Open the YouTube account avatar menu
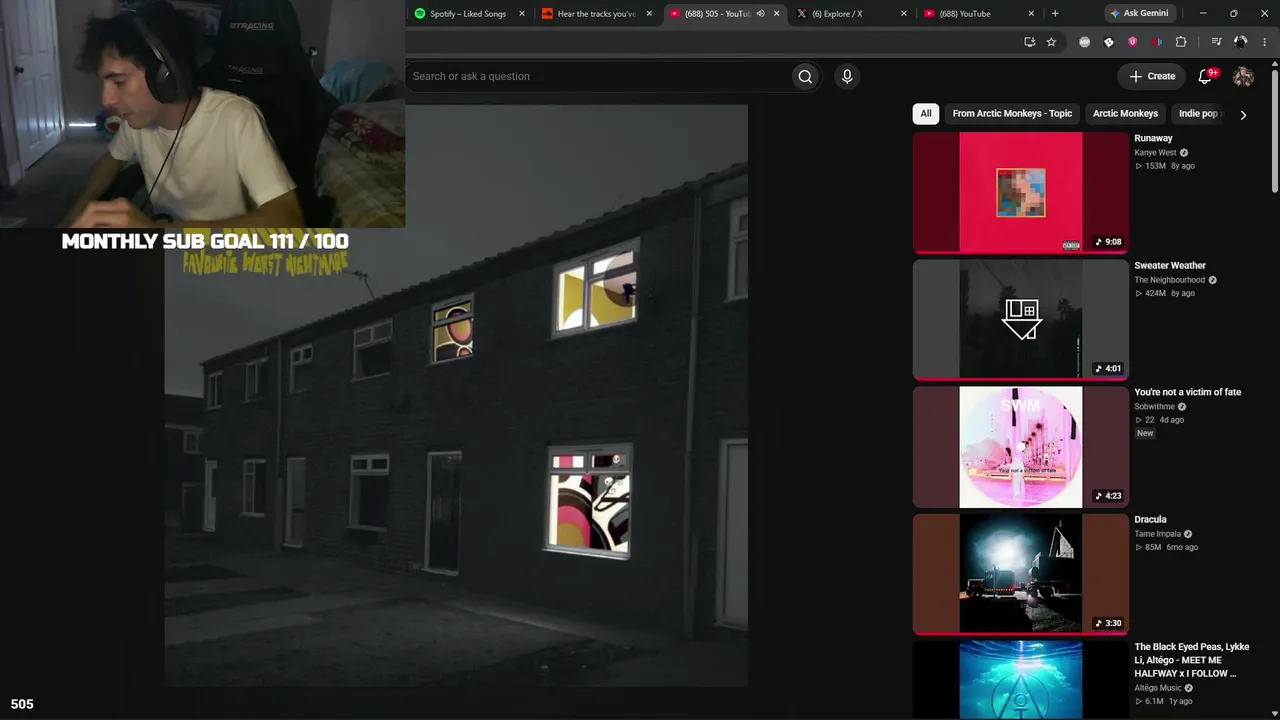This screenshot has width=1280, height=720. (x=1243, y=76)
